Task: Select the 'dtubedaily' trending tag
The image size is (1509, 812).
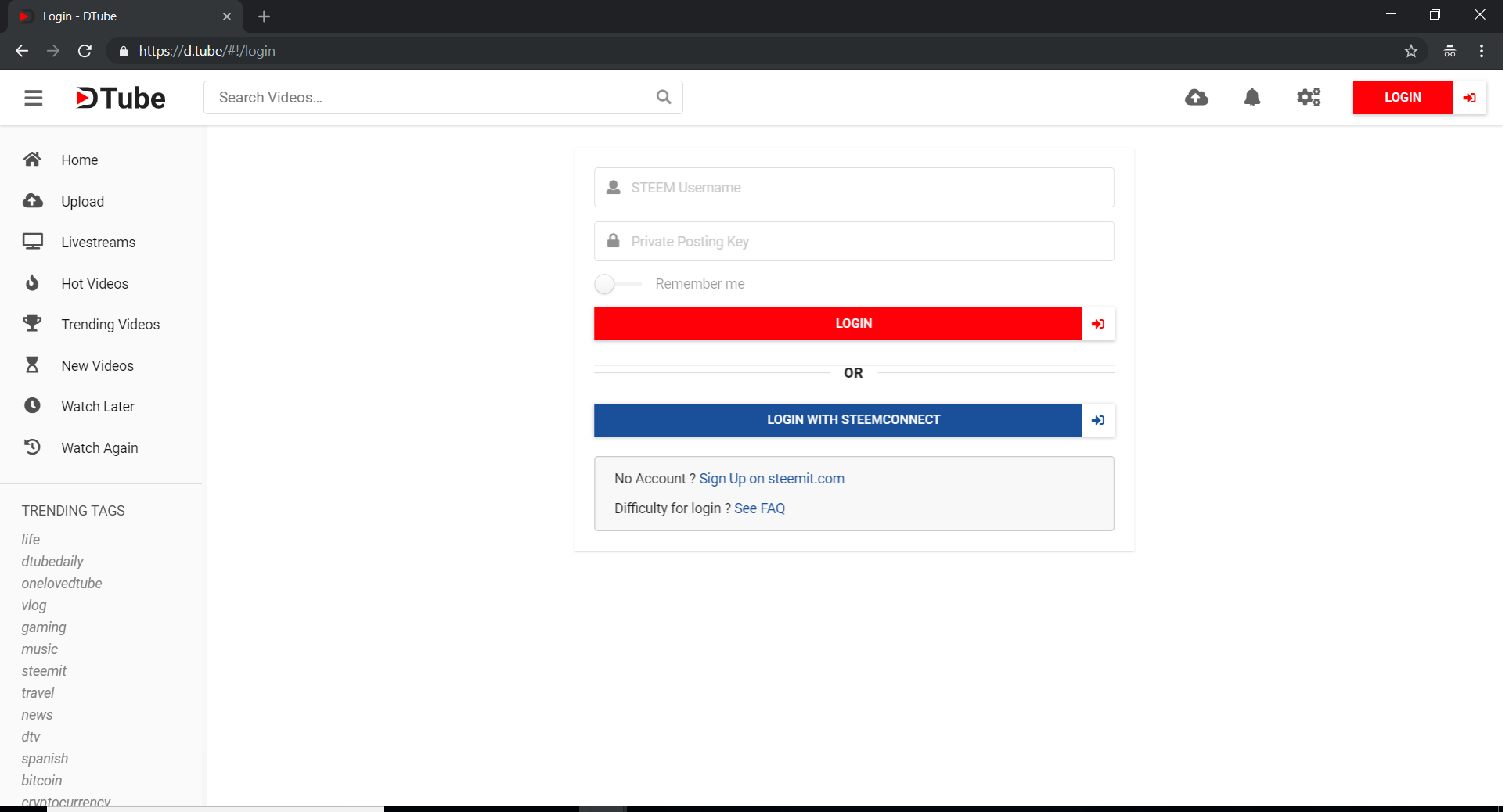Action: [x=52, y=561]
